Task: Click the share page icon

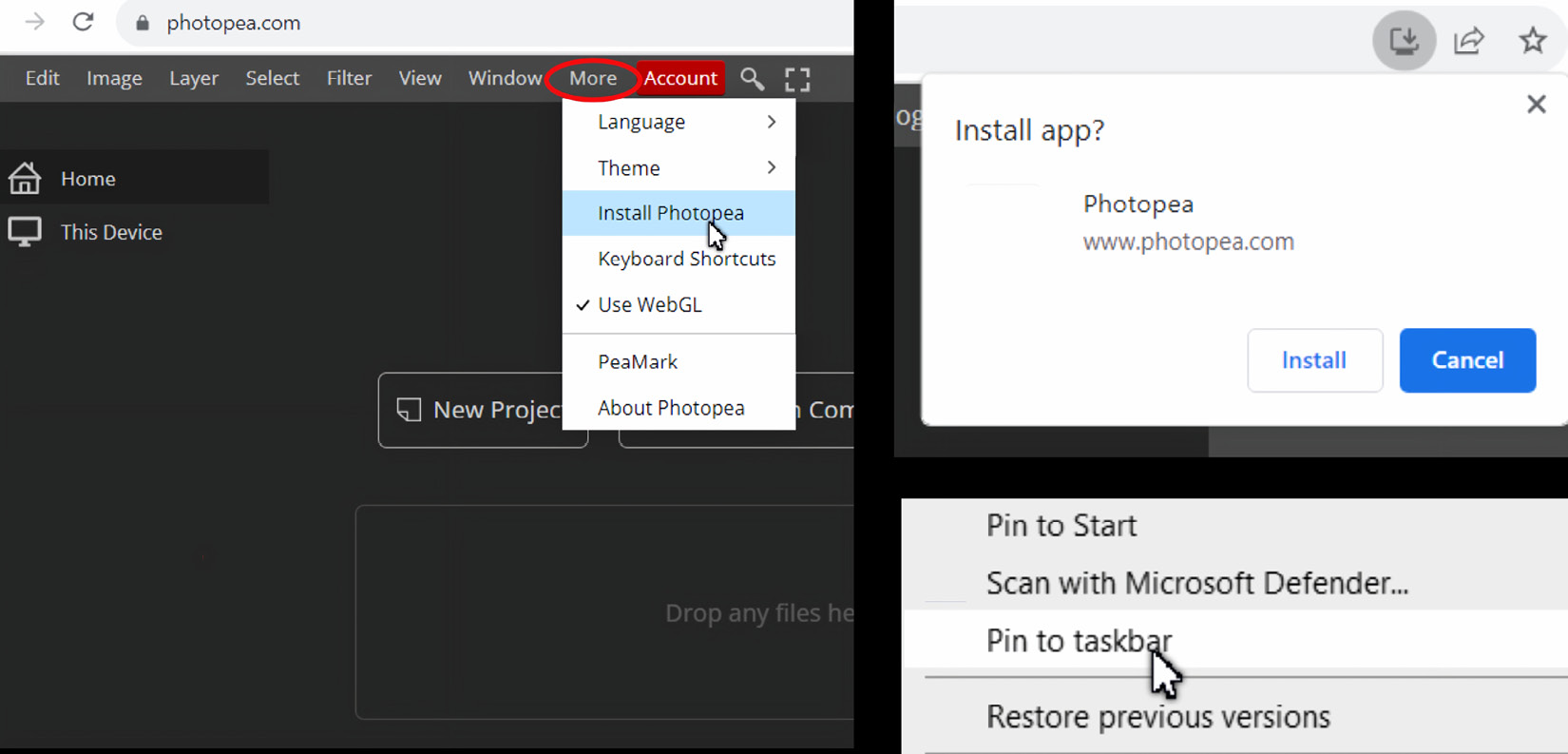Action: pos(1468,40)
